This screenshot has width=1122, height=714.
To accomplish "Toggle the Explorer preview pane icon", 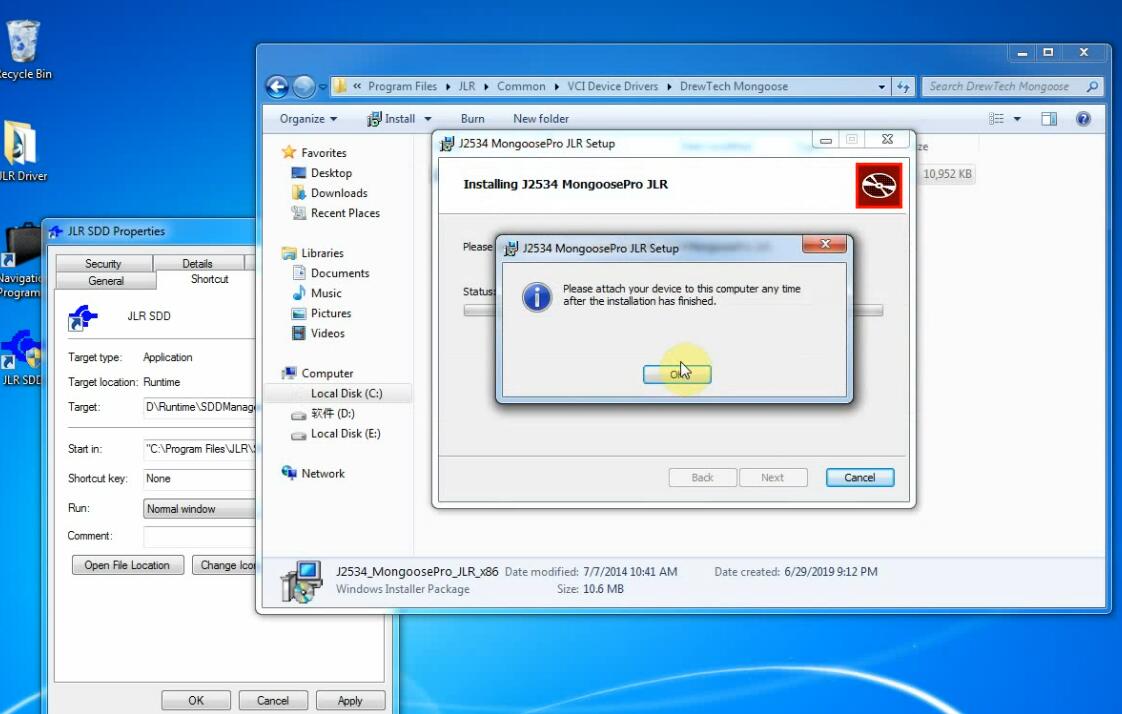I will [1049, 119].
